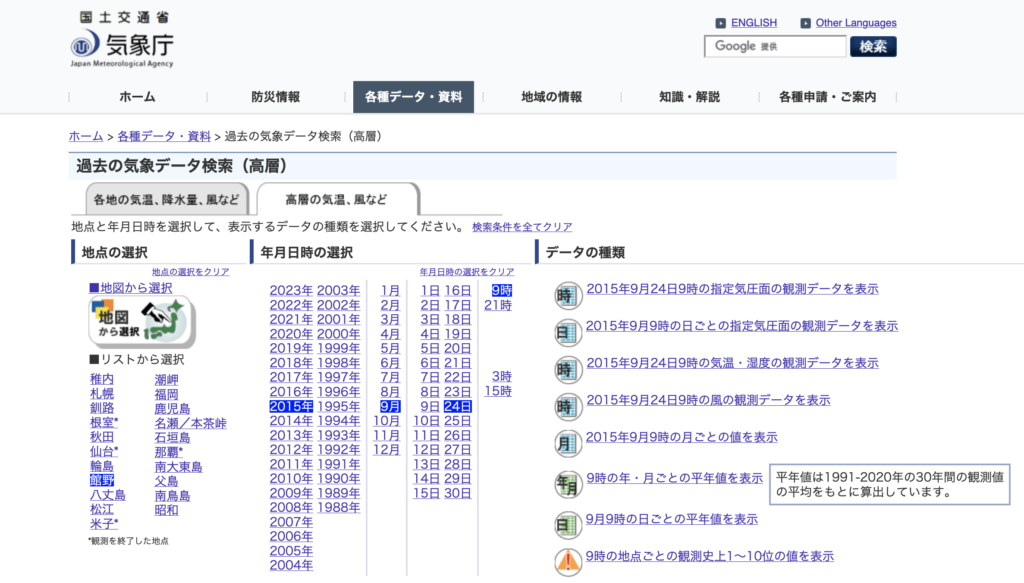This screenshot has width=1024, height=583.
Task: Pick the 昭和 station
Action: (x=167, y=510)
